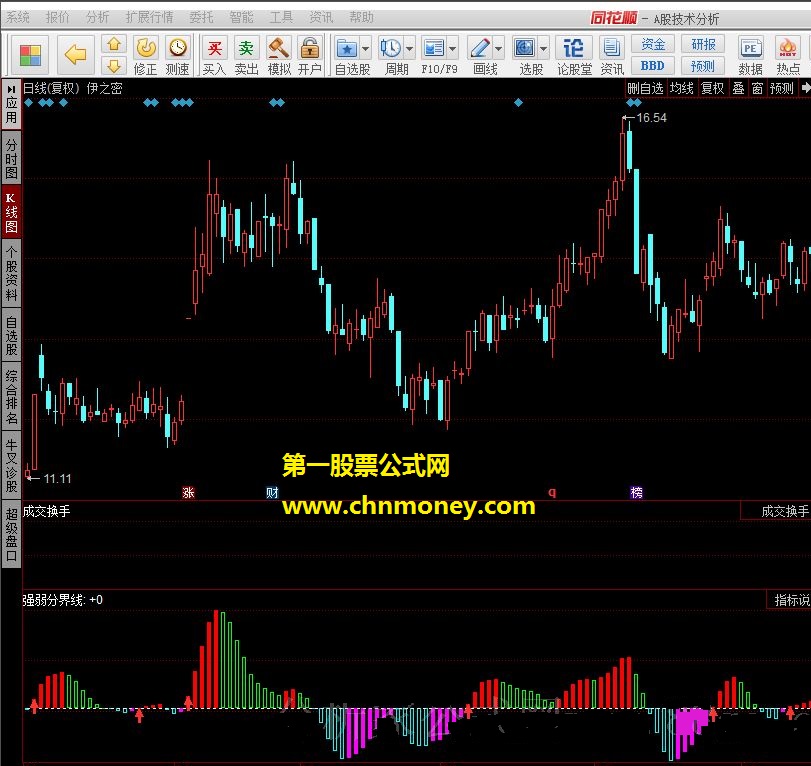The image size is (811, 766).
Task: Collapse the 应用 sidebar panel
Action: tap(11, 104)
